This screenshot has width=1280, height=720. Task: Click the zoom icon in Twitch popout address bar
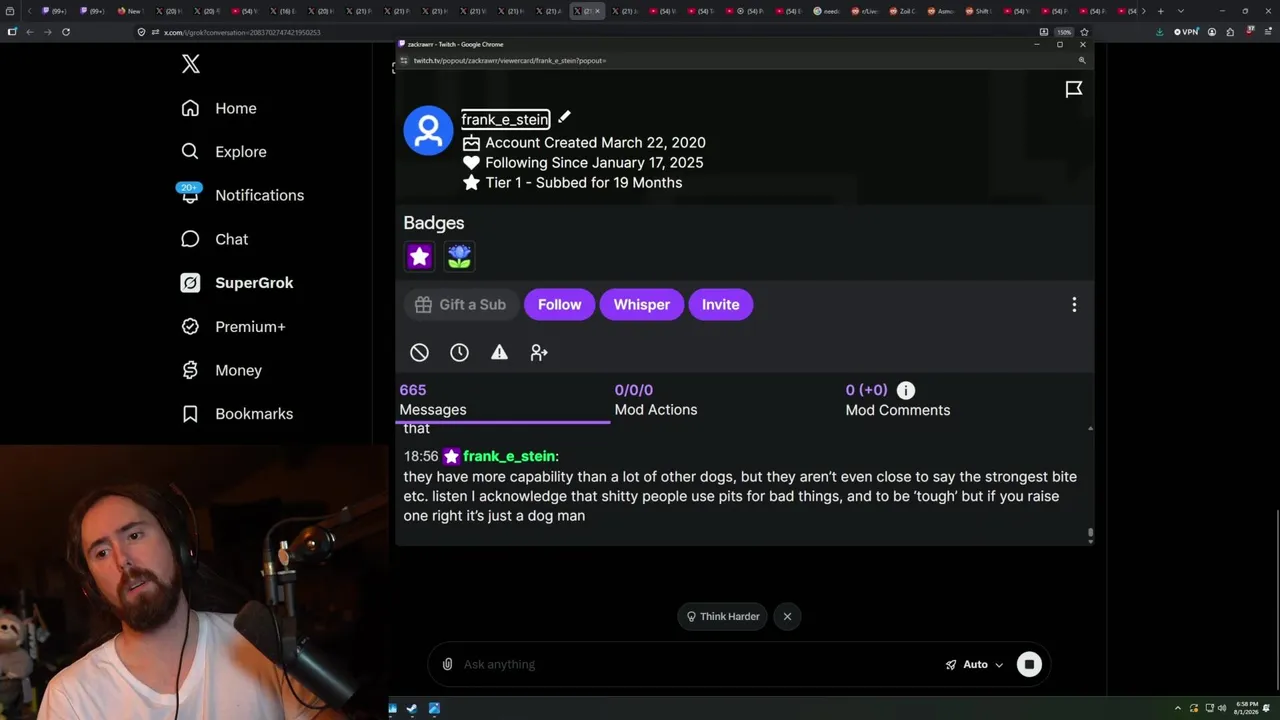click(1081, 61)
